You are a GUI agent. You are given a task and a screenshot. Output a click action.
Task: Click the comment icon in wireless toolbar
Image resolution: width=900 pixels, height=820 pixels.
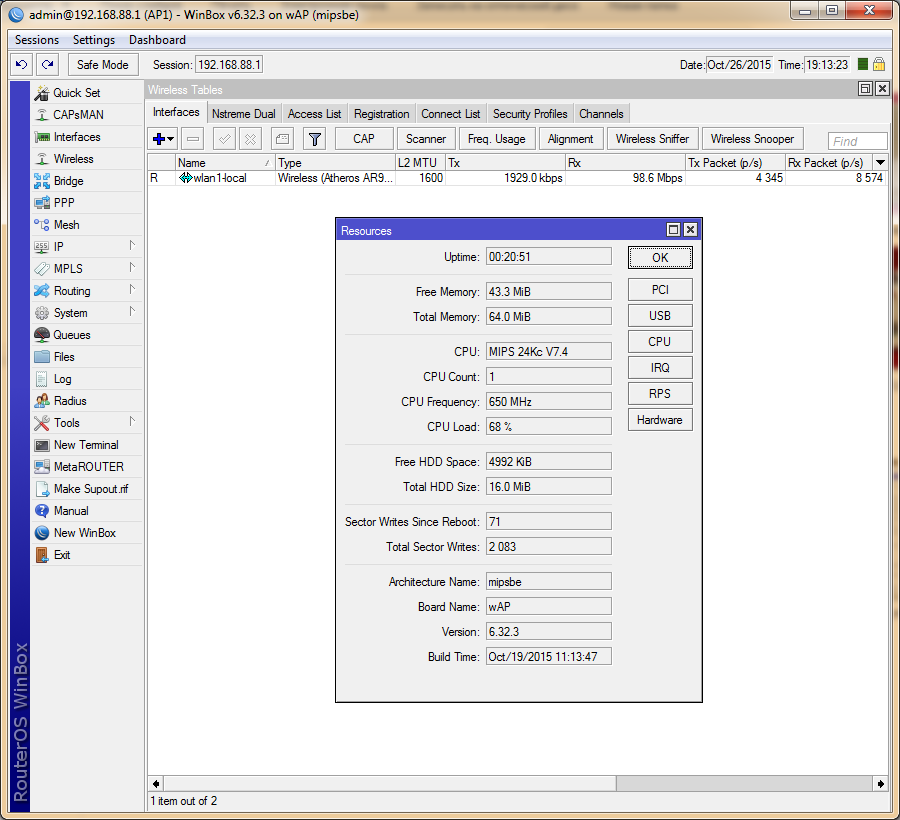click(283, 139)
